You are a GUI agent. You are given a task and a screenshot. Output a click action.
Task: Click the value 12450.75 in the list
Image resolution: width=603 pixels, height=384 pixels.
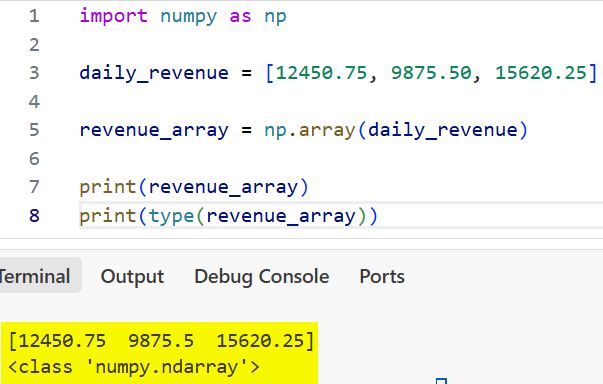[x=321, y=73]
